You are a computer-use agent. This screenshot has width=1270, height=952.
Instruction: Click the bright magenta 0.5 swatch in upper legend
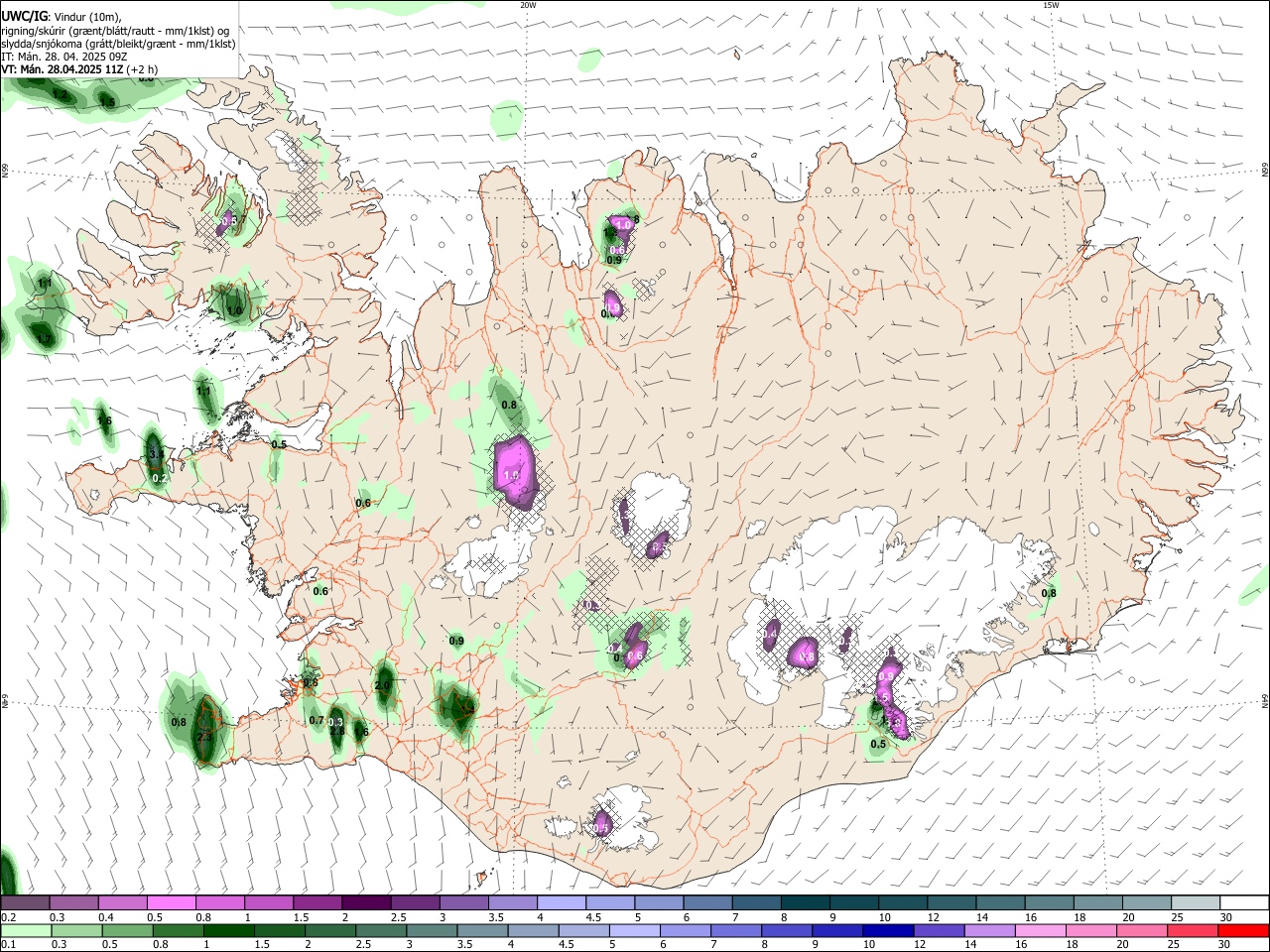coord(171,902)
